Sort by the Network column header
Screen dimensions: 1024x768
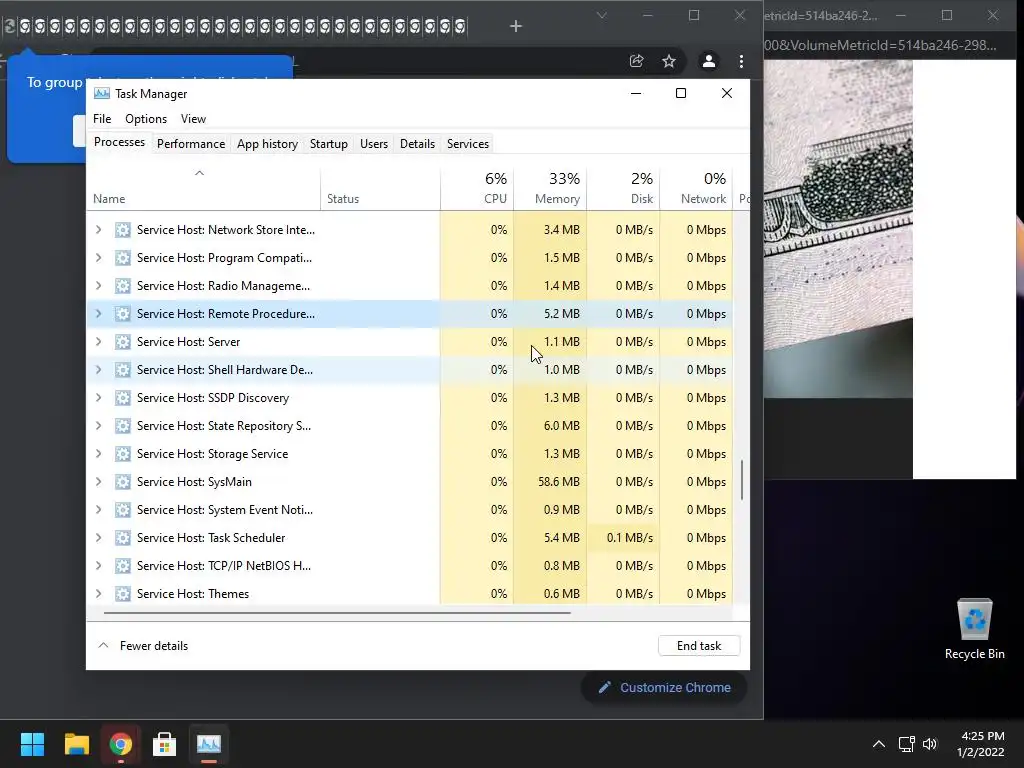coord(697,188)
